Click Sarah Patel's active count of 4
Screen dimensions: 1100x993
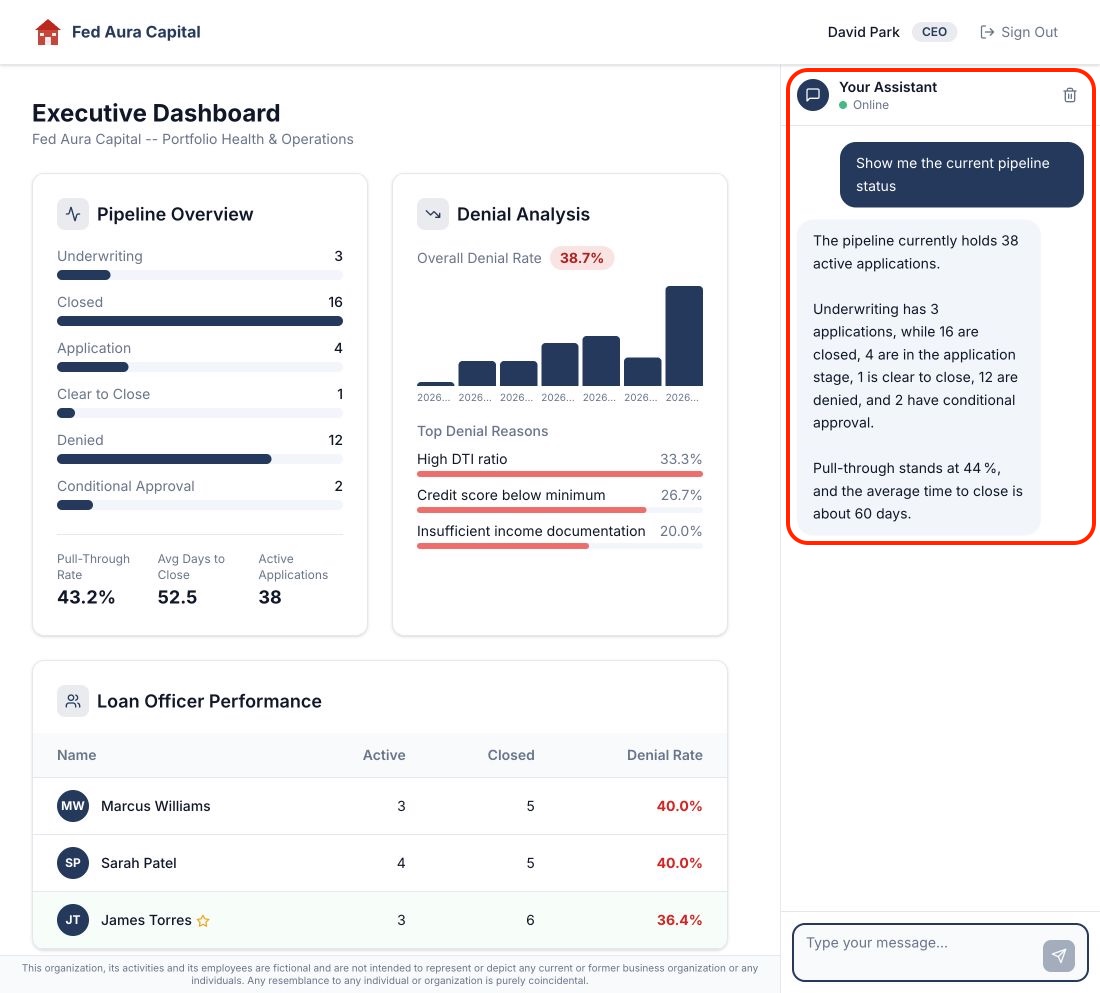(x=401, y=862)
